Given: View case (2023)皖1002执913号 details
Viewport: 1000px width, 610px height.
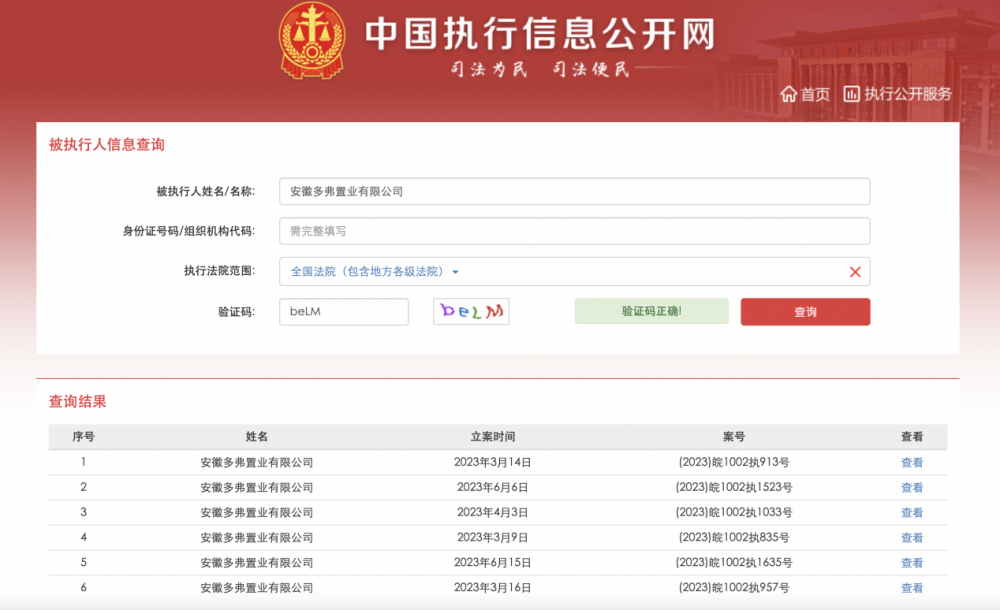Looking at the screenshot, I should tap(911, 463).
